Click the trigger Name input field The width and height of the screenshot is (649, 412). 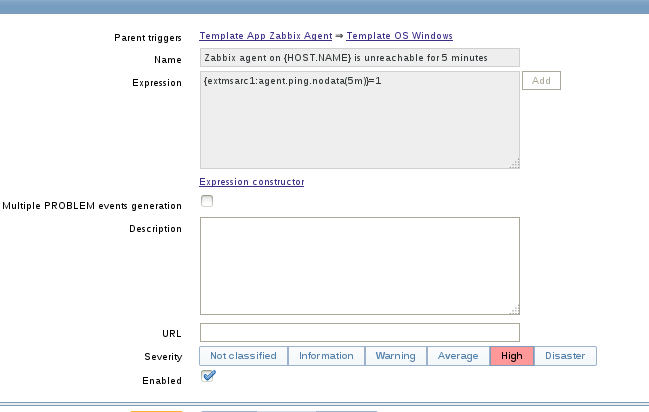360,58
